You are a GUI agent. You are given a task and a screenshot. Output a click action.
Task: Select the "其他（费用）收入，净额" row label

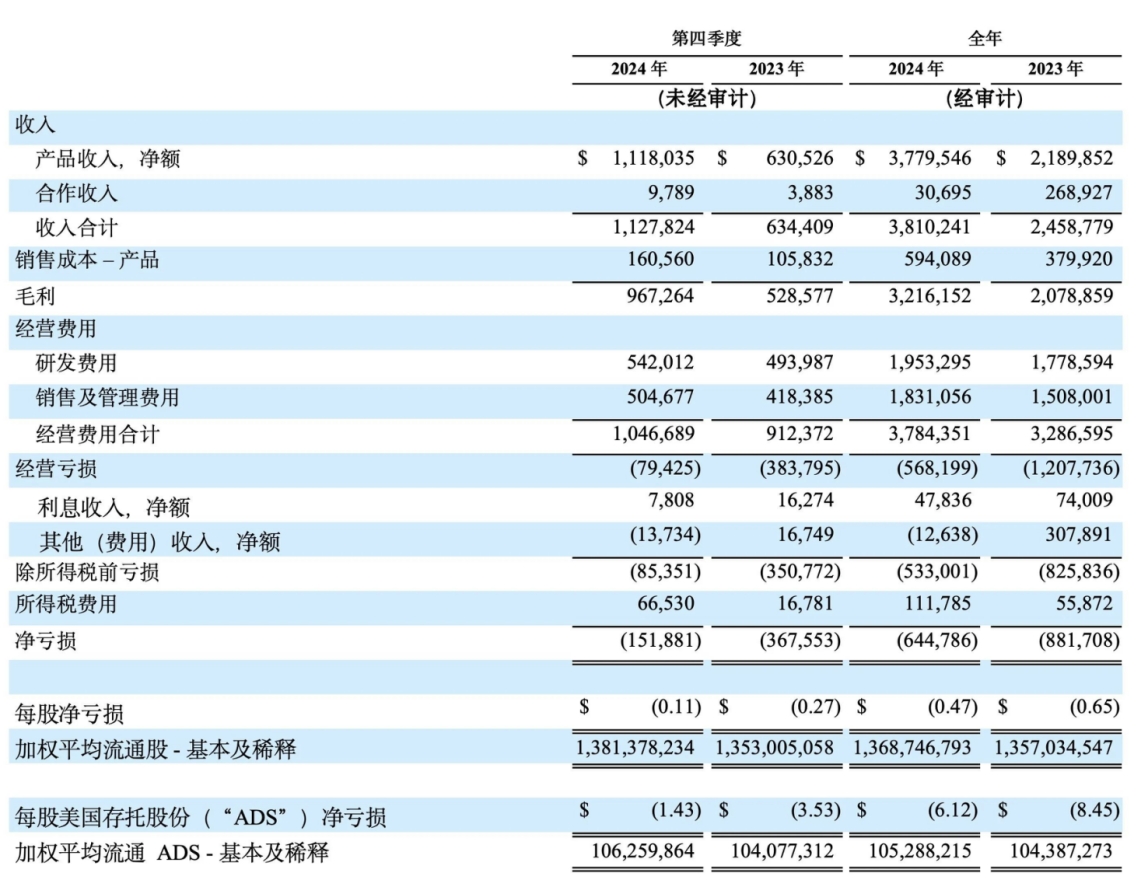[x=160, y=542]
